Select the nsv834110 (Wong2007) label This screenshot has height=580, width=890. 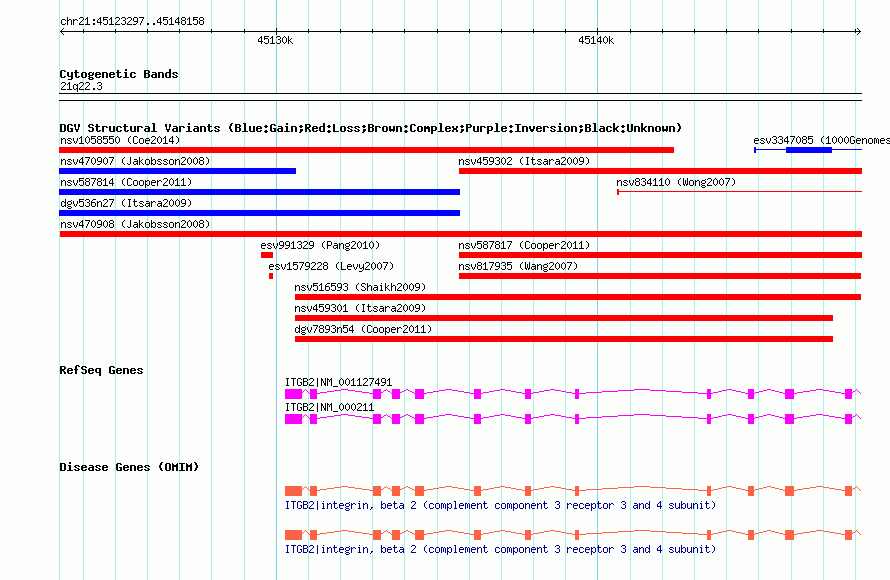(x=676, y=182)
